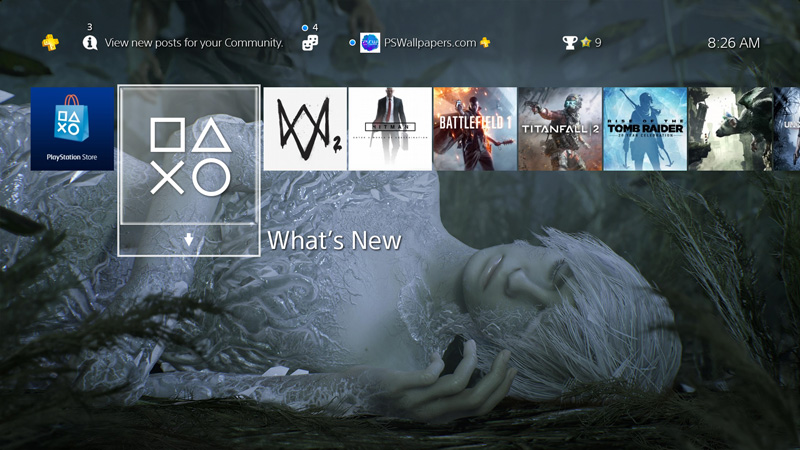
Task: Launch Rise of the Tomb Raider tile
Action: (645, 129)
